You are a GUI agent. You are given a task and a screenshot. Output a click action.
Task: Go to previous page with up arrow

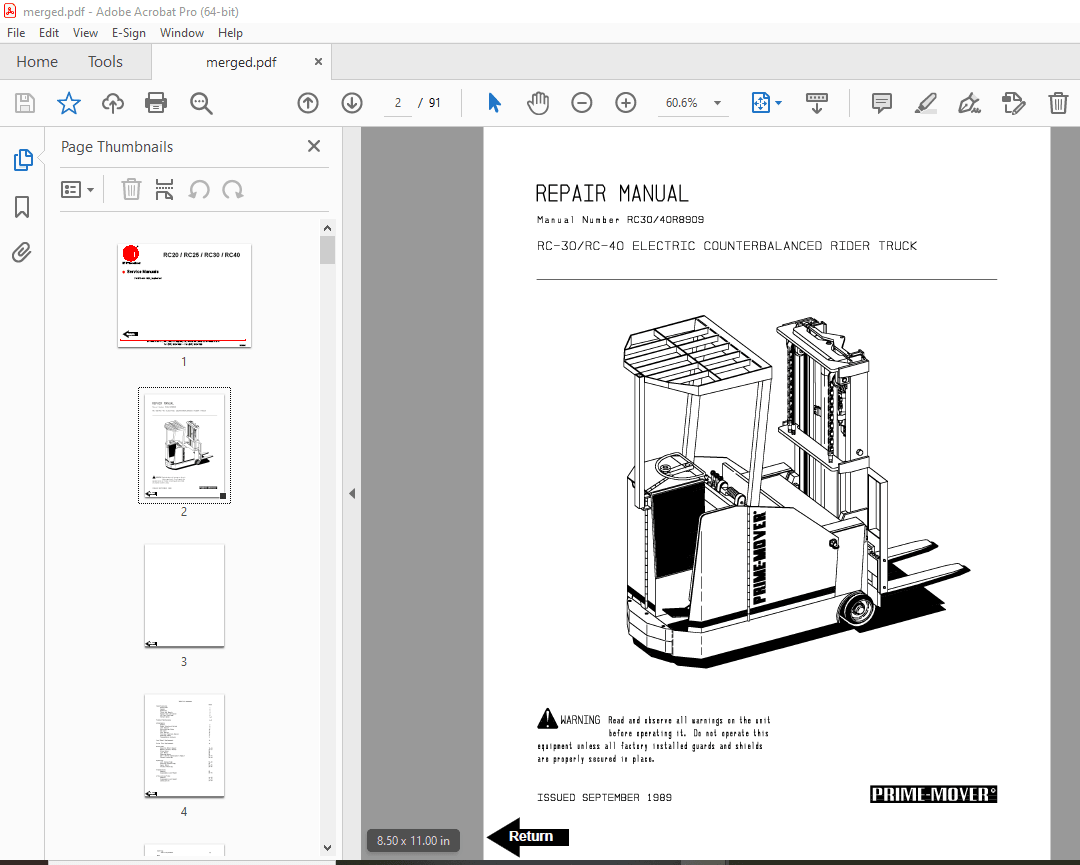point(308,103)
